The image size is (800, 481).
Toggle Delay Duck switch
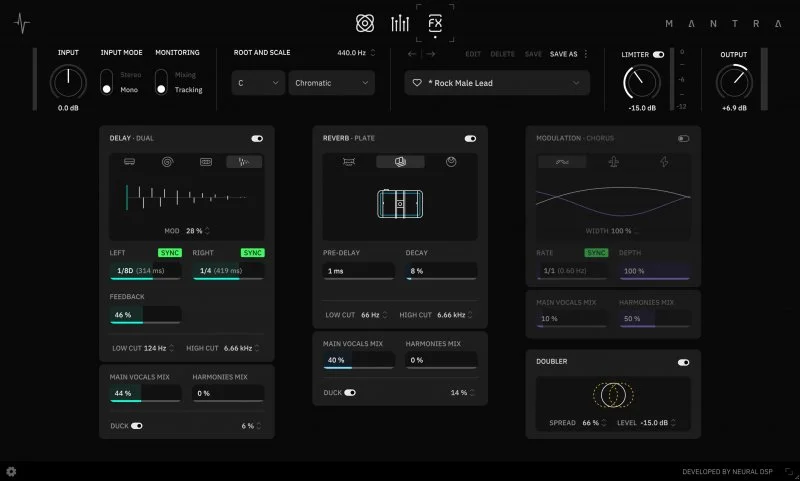click(137, 426)
